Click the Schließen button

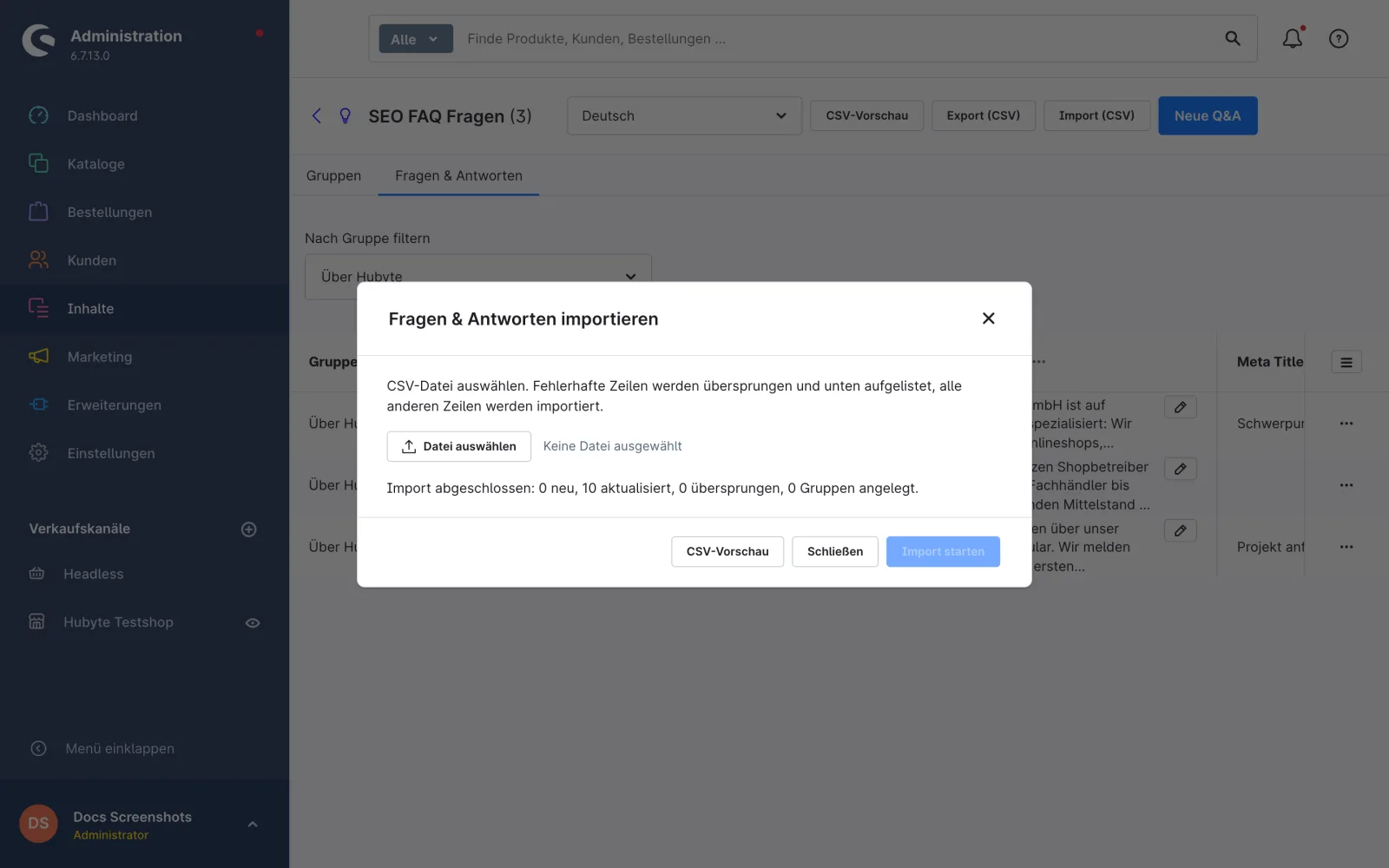click(835, 551)
